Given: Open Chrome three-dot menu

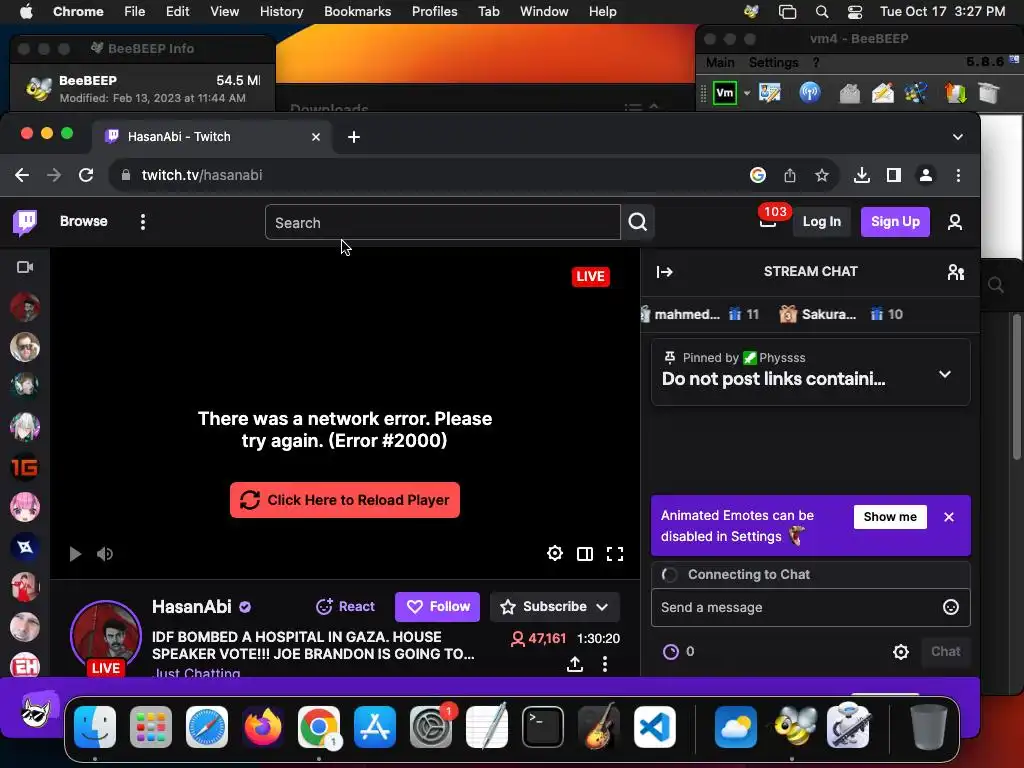Looking at the screenshot, I should [958, 175].
